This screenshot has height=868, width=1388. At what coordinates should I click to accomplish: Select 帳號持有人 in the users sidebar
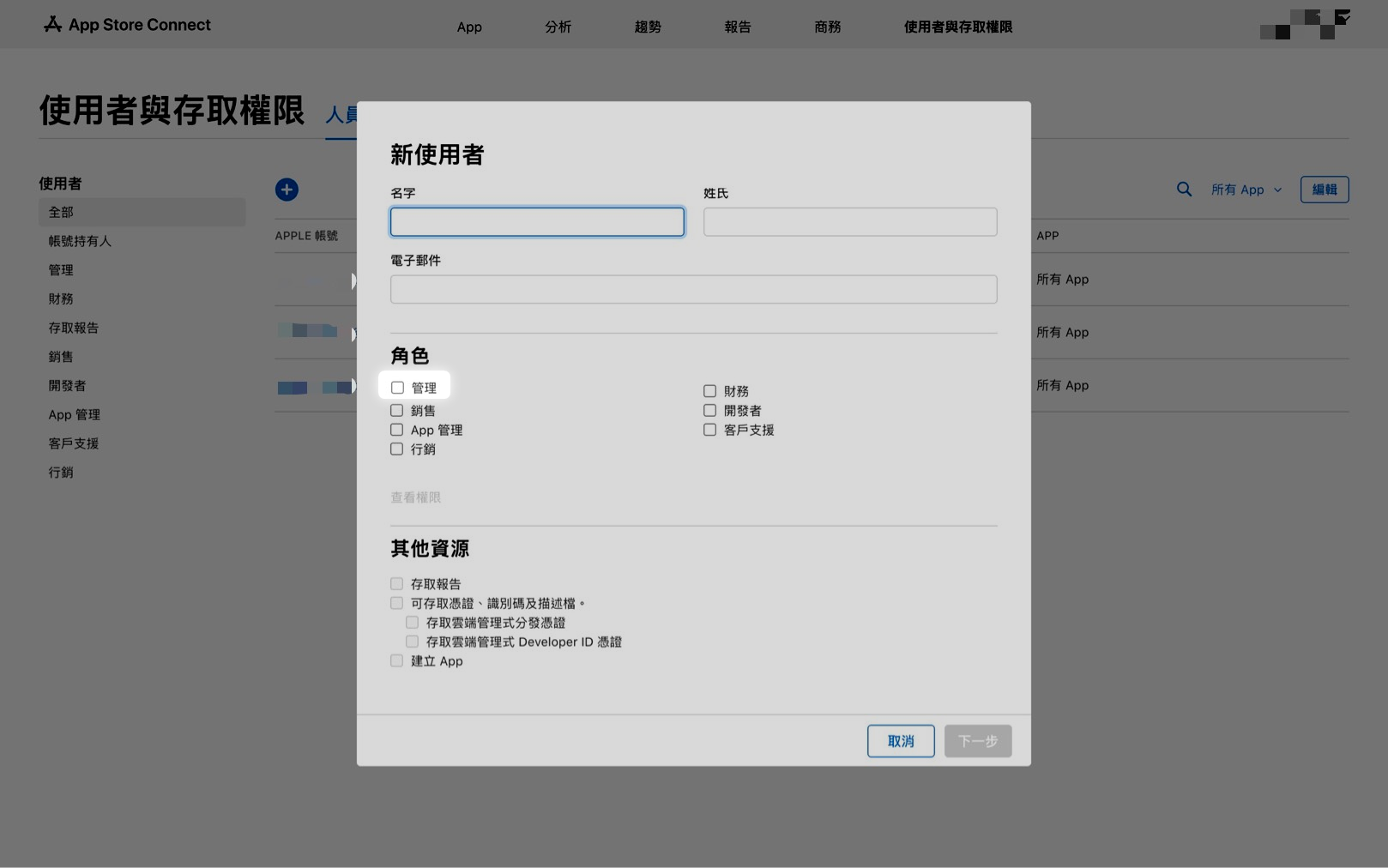pyautogui.click(x=80, y=241)
